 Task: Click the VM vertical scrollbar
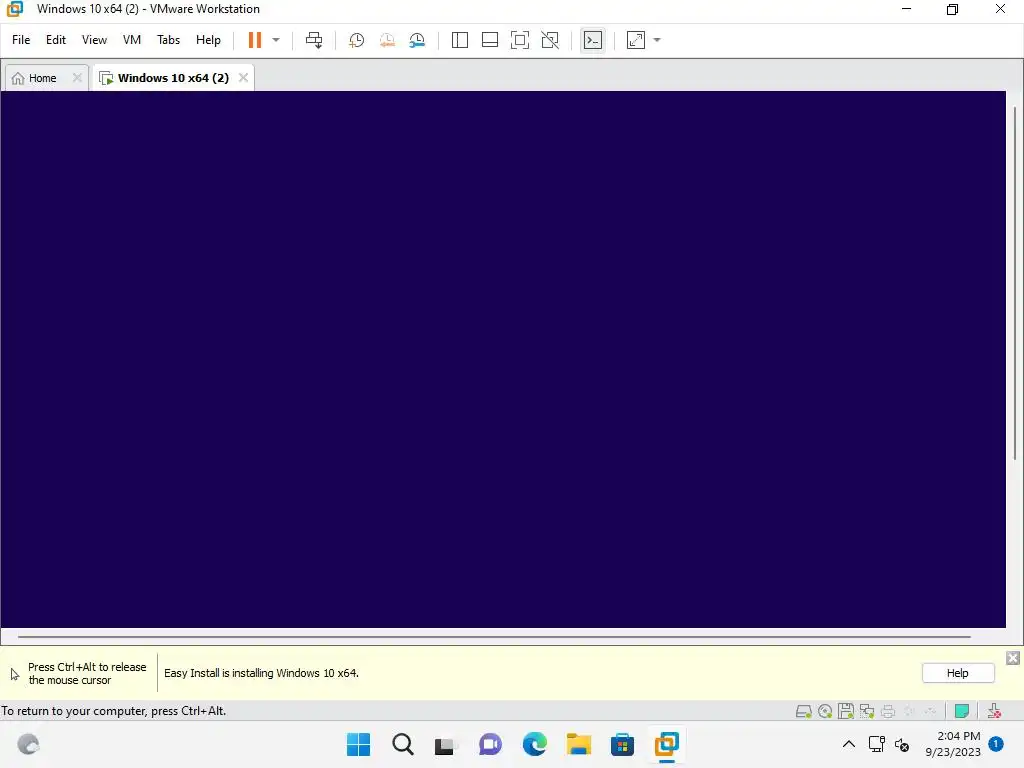(1014, 283)
